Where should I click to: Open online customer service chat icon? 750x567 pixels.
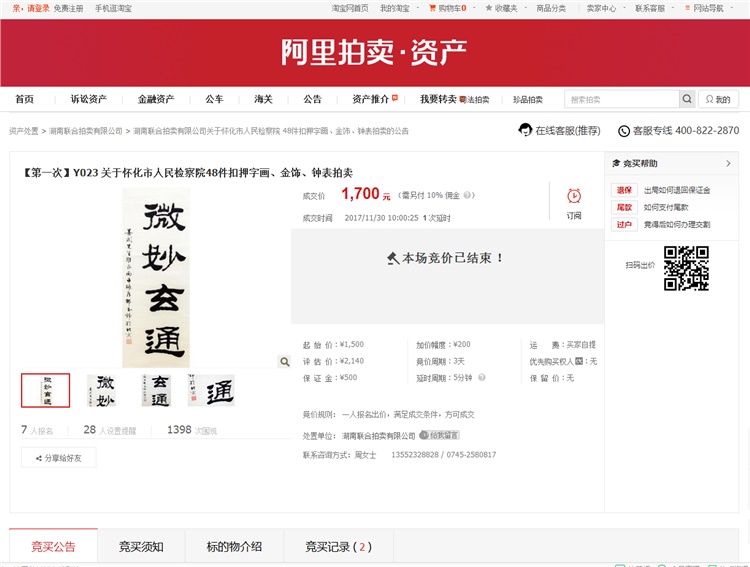pyautogui.click(x=525, y=130)
